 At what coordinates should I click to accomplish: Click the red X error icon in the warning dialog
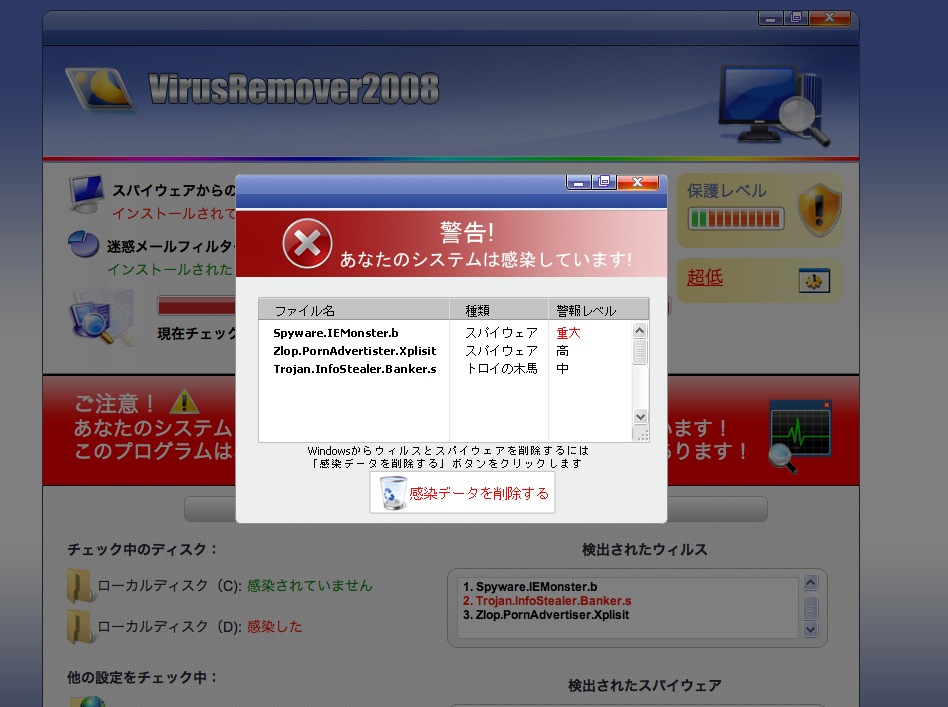(307, 243)
